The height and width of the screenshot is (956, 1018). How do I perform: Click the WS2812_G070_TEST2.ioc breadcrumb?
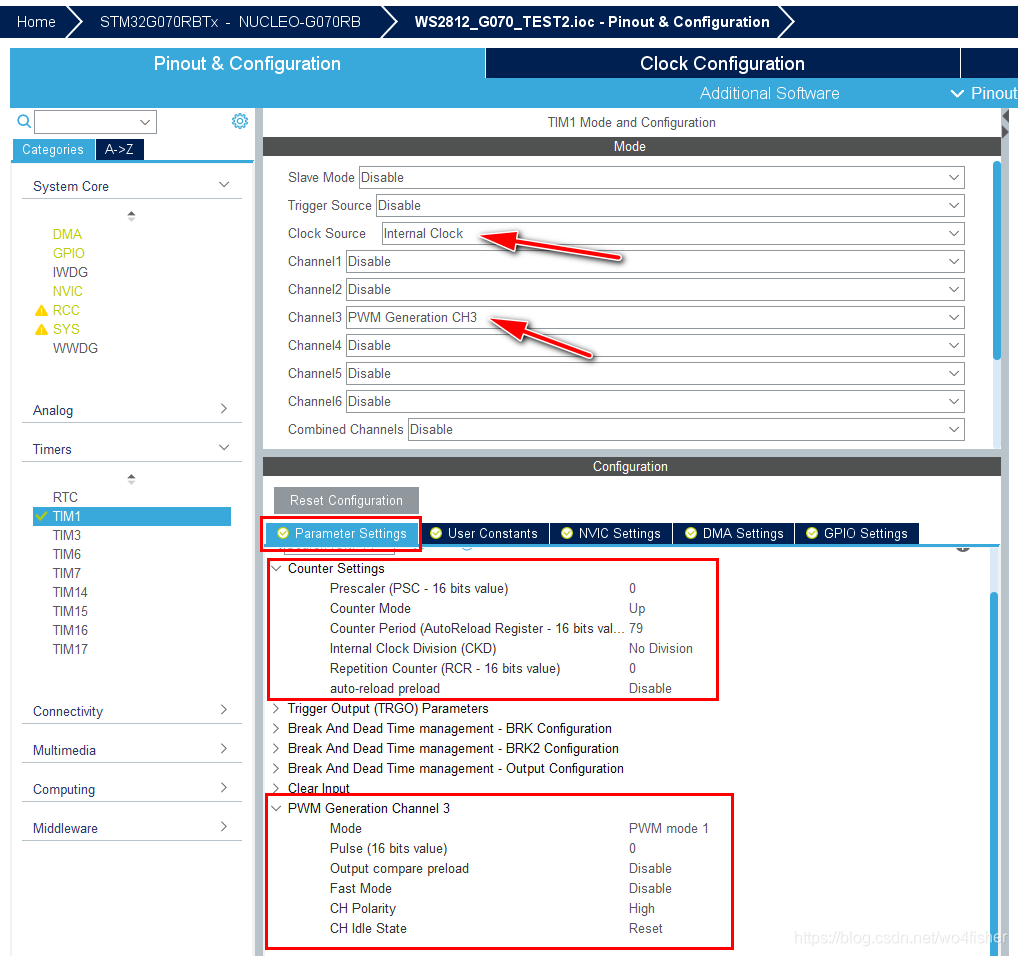(x=592, y=22)
